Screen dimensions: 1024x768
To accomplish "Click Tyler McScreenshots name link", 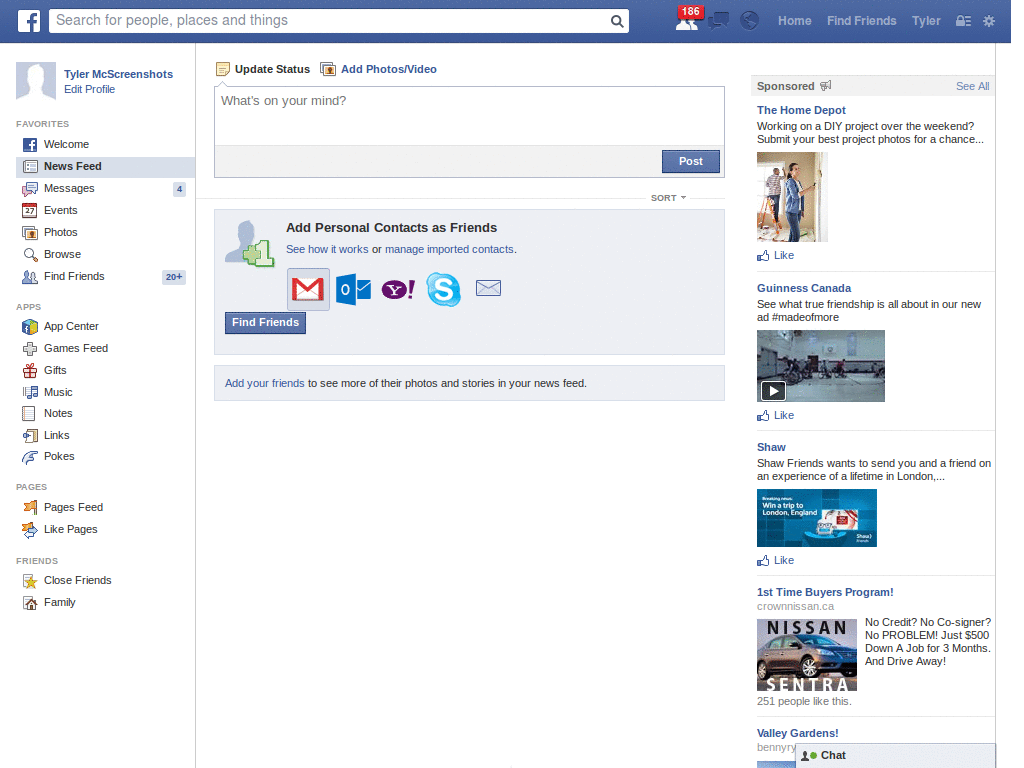I will (118, 74).
